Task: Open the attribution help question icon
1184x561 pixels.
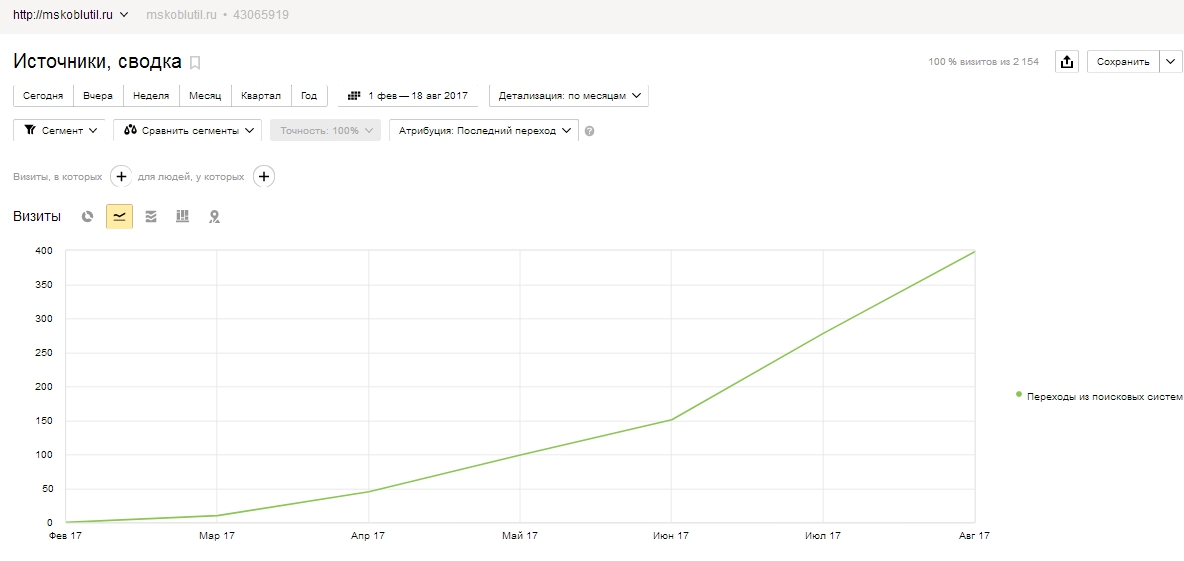Action: [x=590, y=131]
